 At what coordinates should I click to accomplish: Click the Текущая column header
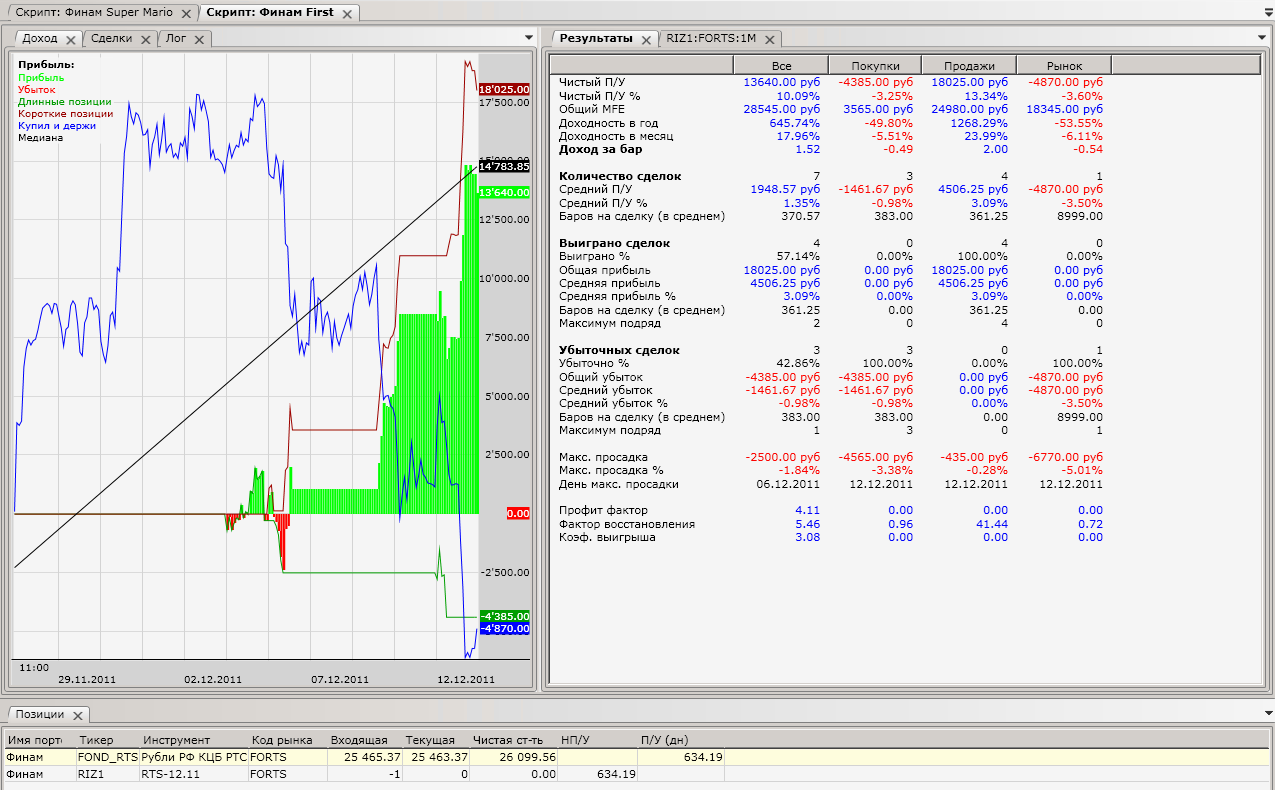pyautogui.click(x=437, y=740)
